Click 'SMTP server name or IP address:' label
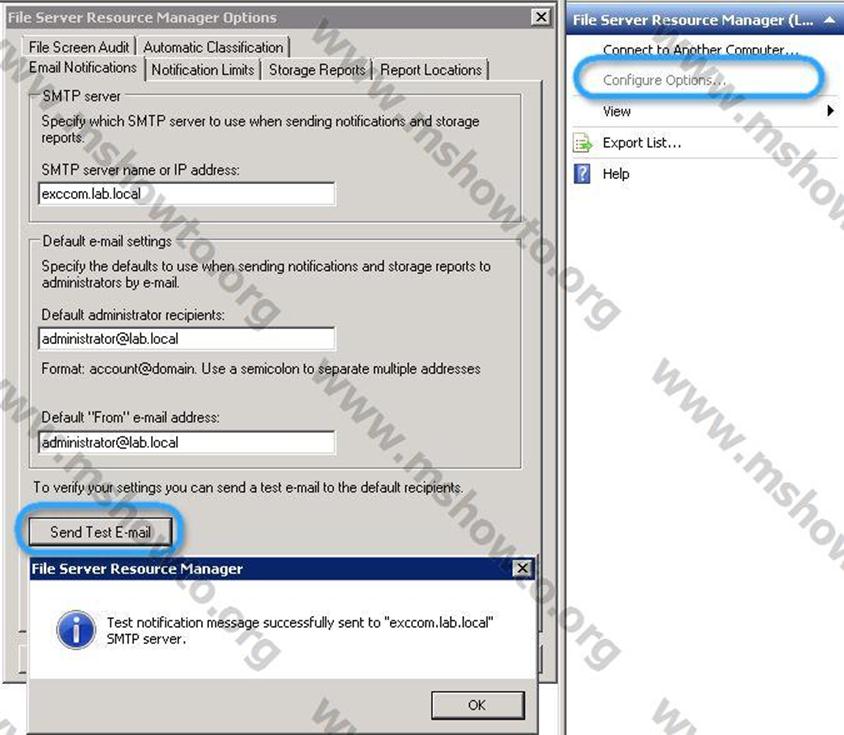Image resolution: width=844 pixels, height=735 pixels. click(140, 170)
